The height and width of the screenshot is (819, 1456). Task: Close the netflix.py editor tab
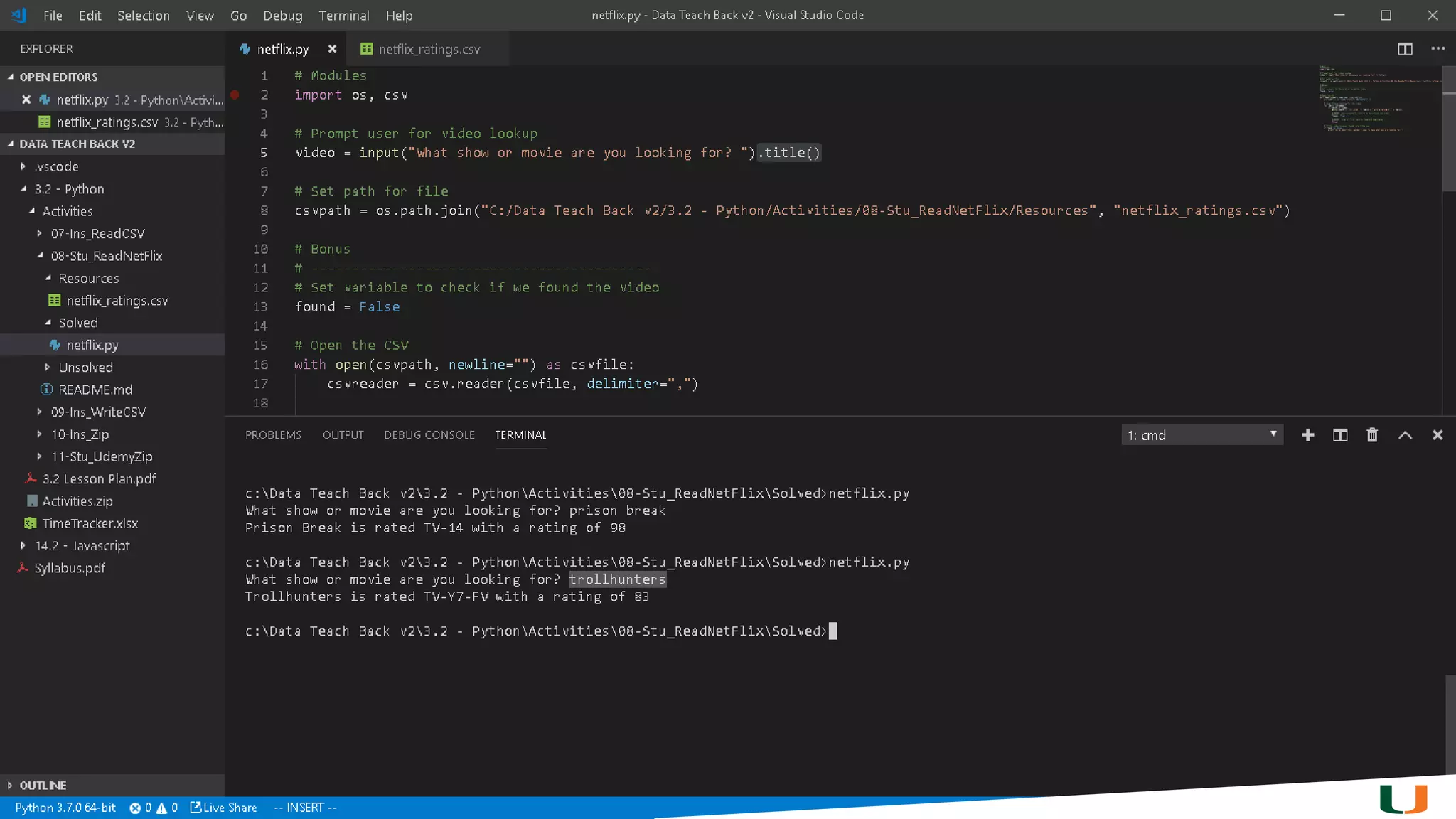pos(332,49)
